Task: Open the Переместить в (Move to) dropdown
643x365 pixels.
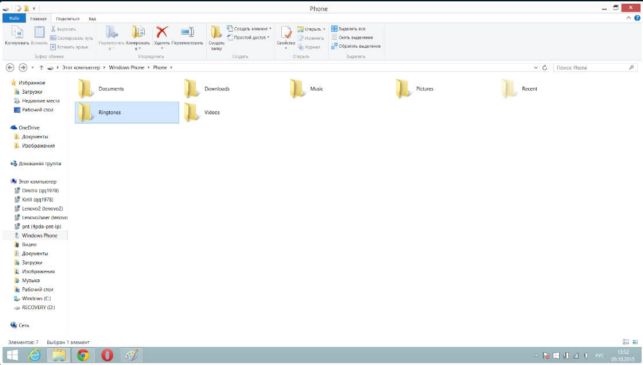Action: pos(111,38)
